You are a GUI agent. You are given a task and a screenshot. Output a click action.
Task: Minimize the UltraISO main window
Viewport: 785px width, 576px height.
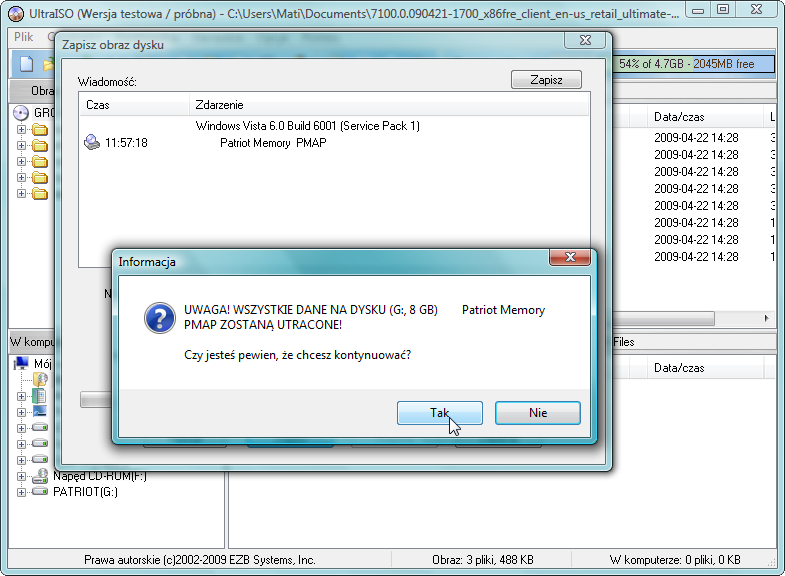697,10
